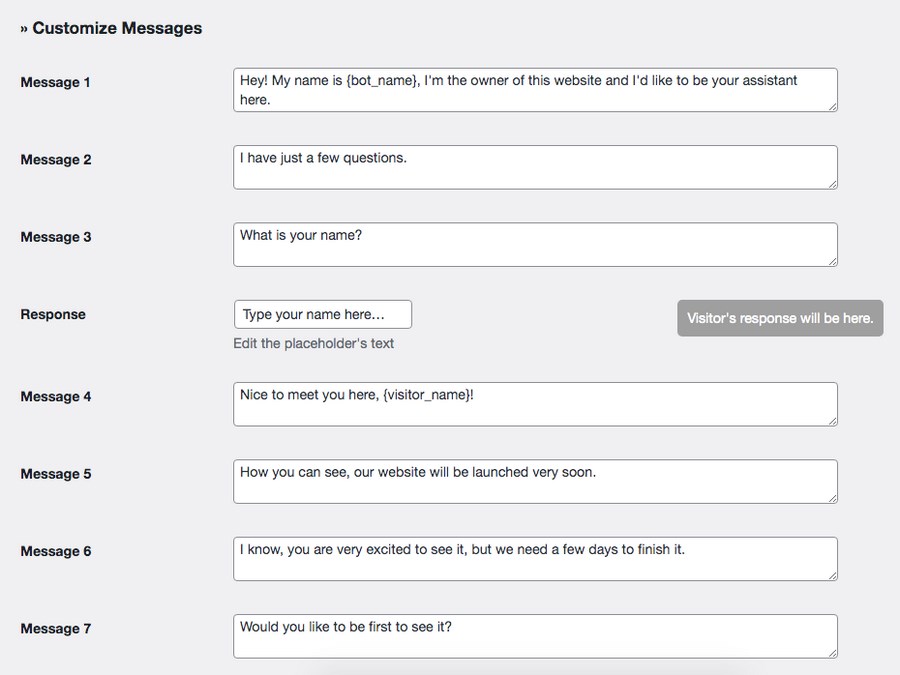900x675 pixels.
Task: Click the "Message 7" label
Action: pos(56,629)
